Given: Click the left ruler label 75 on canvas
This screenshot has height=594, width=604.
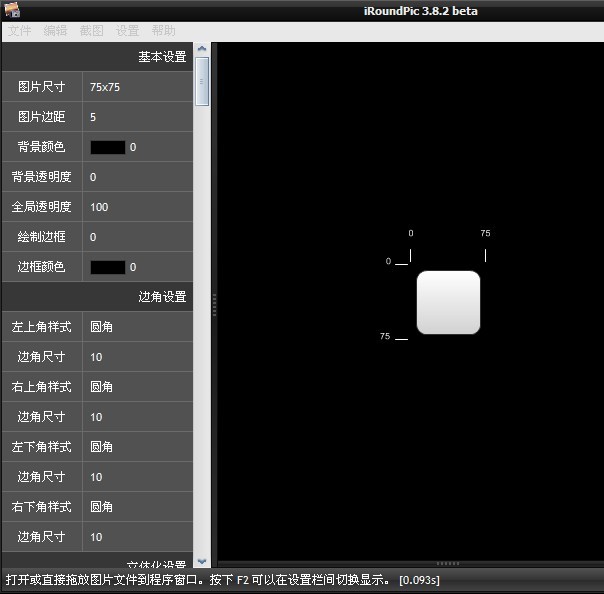Looking at the screenshot, I should pyautogui.click(x=385, y=336).
